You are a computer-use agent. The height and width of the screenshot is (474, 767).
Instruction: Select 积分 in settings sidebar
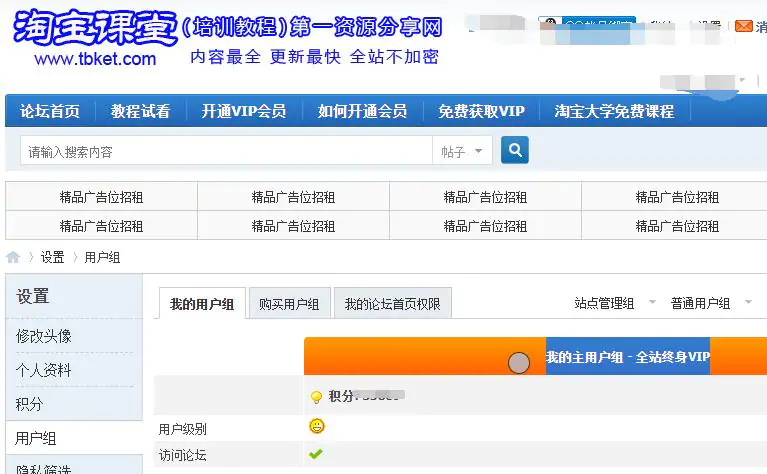click(29, 404)
